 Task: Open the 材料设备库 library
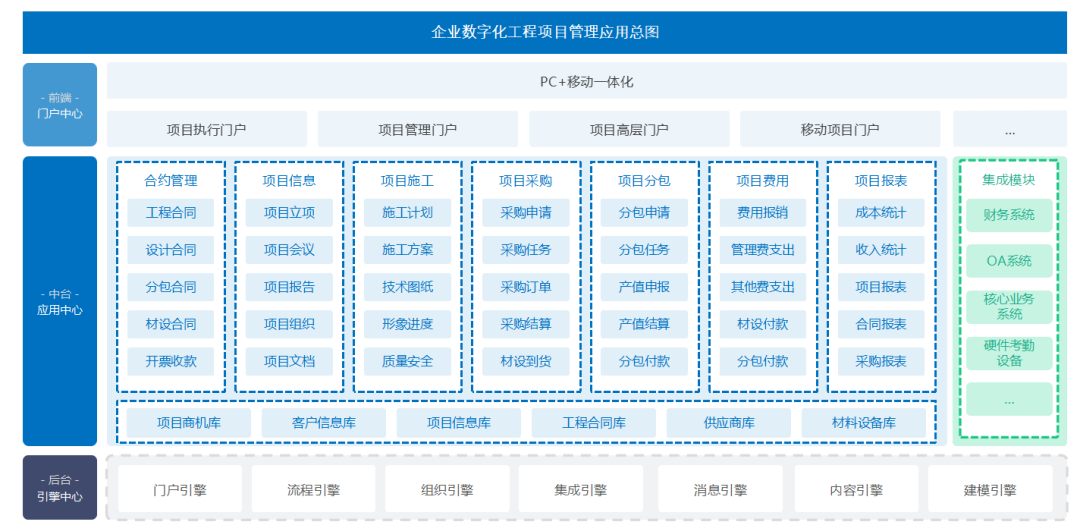point(864,422)
